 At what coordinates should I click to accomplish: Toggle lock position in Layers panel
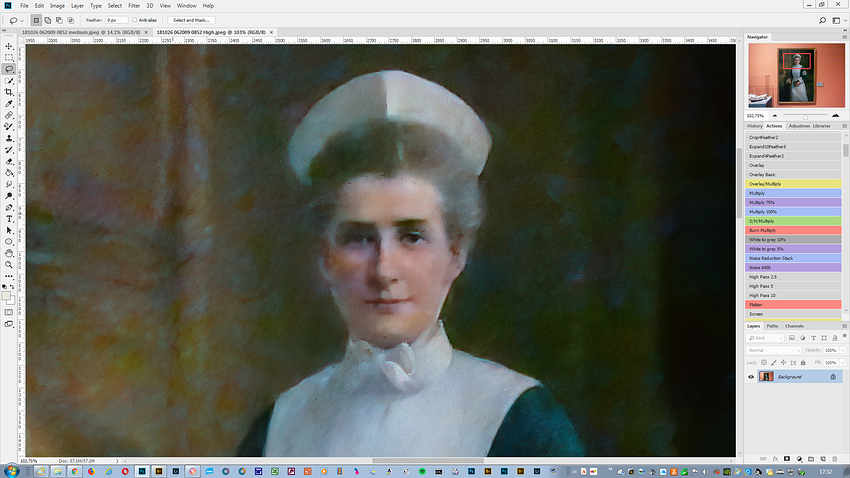pyautogui.click(x=783, y=363)
